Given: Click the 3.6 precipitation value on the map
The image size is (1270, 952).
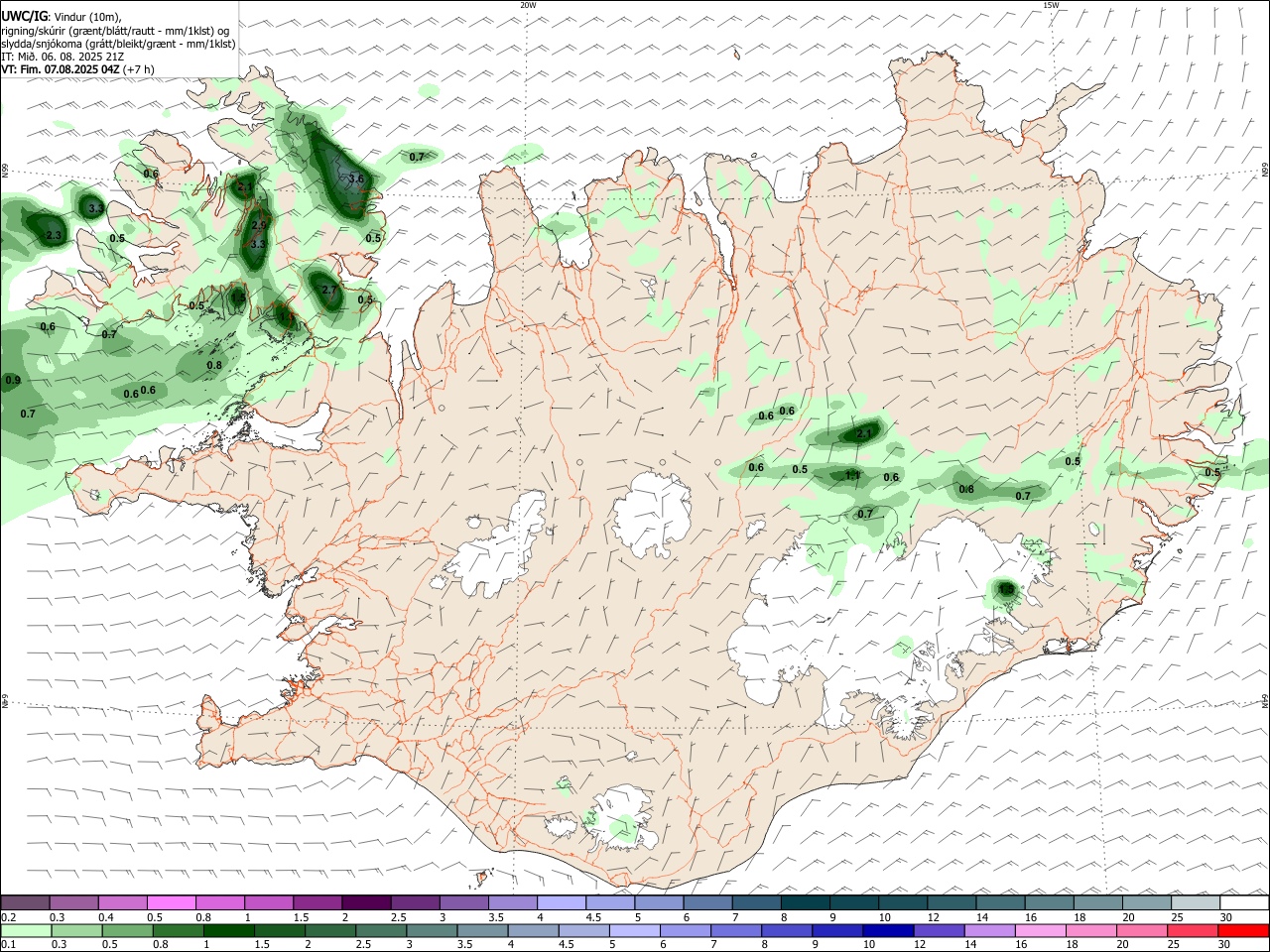Looking at the screenshot, I should [x=357, y=178].
